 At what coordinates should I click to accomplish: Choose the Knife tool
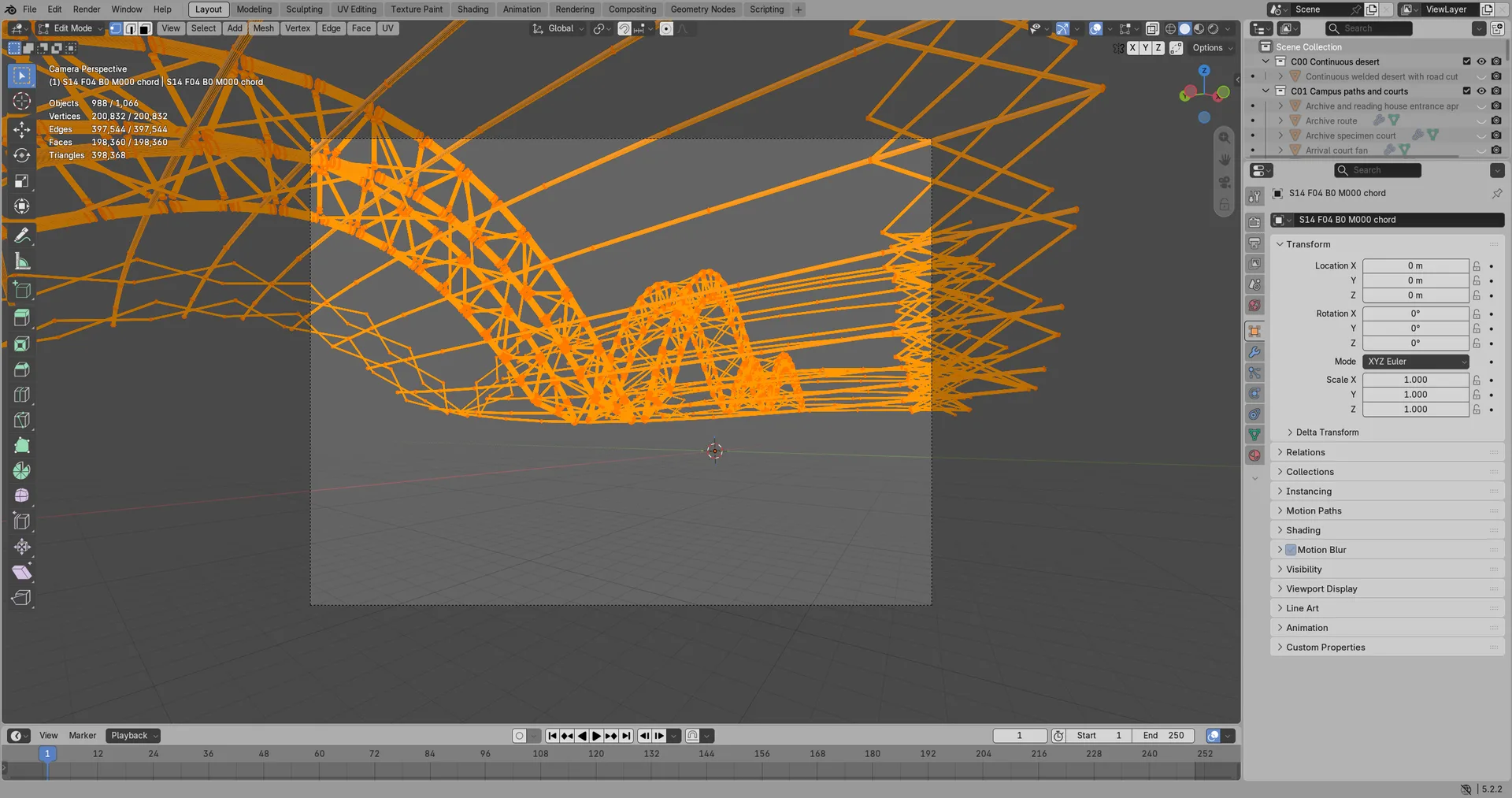pos(22,420)
